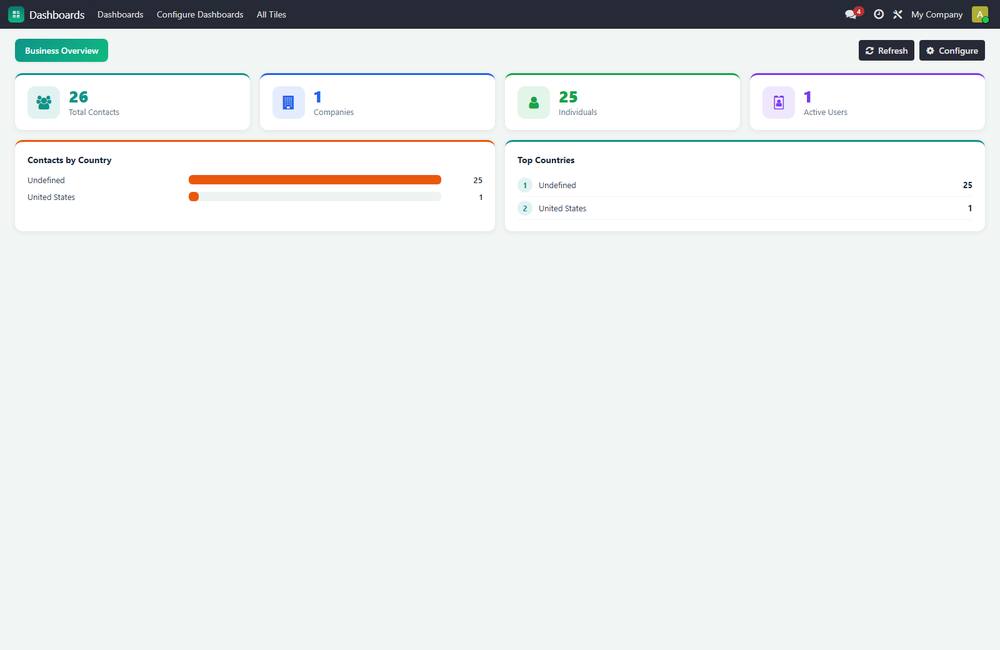Screen dimensions: 1000x650
Task: Click the United States country progress bar
Action: 315,196
